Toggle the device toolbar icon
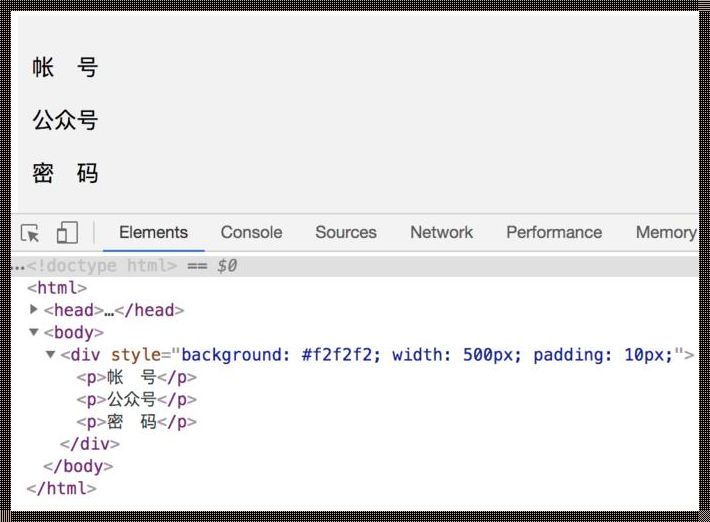710x522 pixels. (x=67, y=233)
